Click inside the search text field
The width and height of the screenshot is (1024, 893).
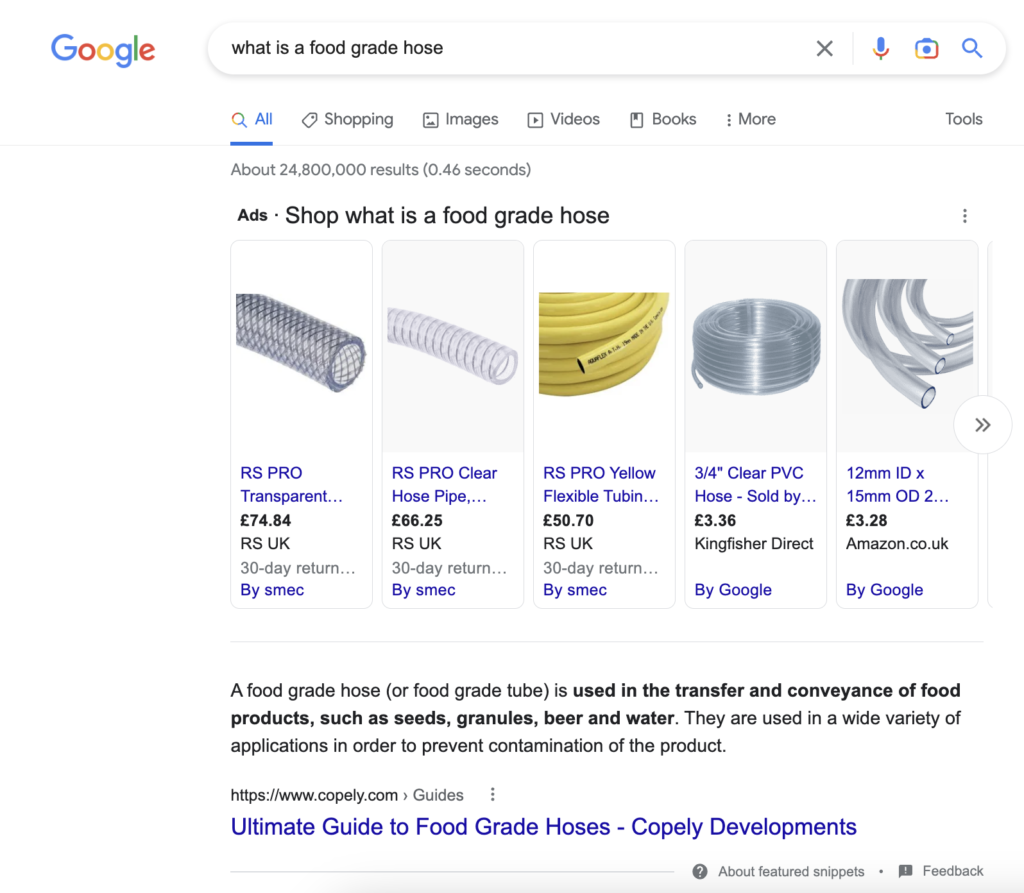(500, 48)
